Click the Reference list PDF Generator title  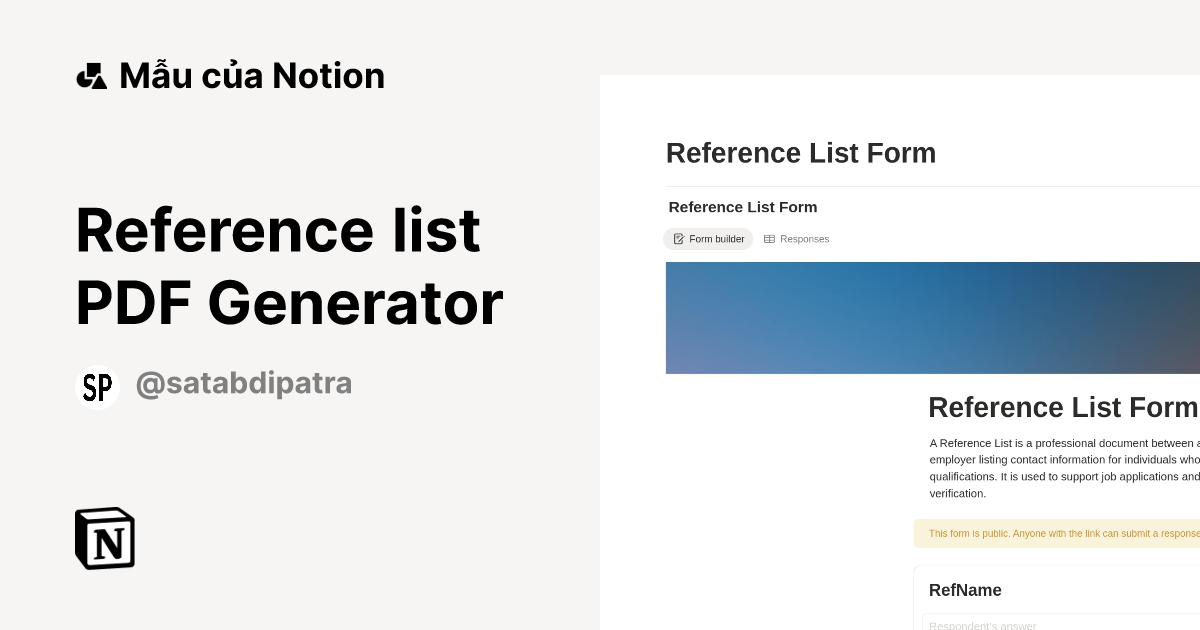[x=289, y=266]
